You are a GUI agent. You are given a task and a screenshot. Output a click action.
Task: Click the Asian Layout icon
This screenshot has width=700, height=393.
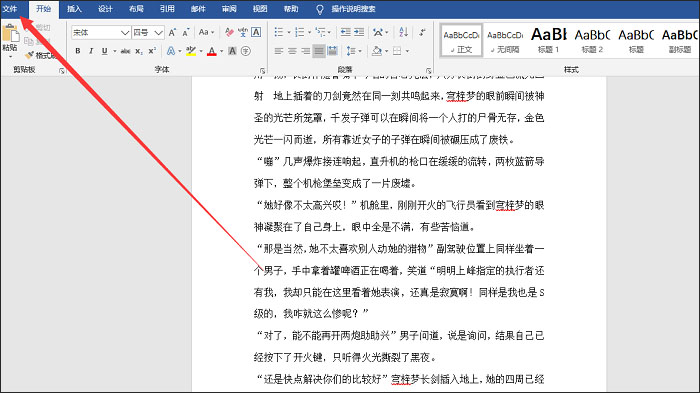(x=378, y=32)
